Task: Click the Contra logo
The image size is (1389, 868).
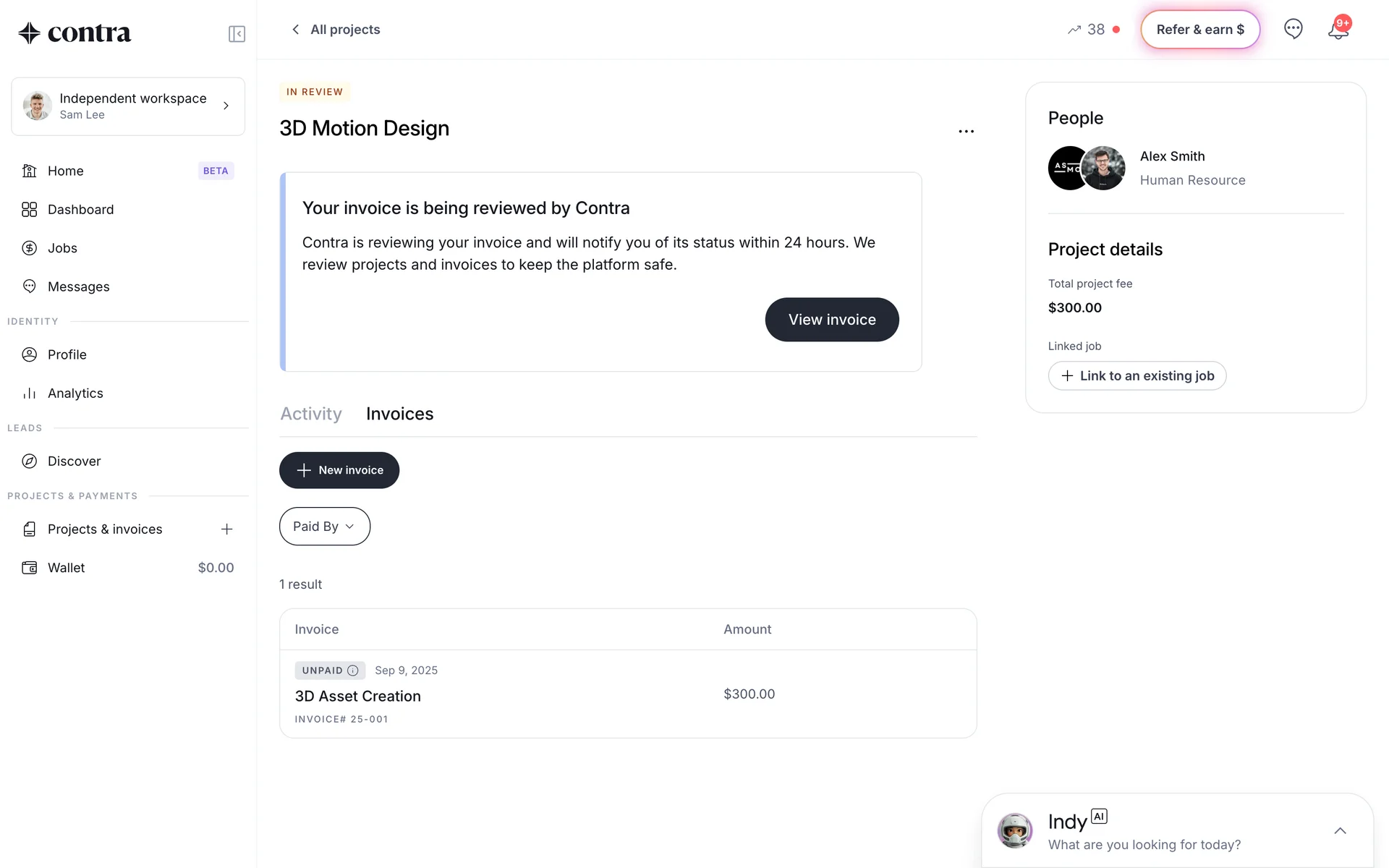Action: click(x=75, y=33)
